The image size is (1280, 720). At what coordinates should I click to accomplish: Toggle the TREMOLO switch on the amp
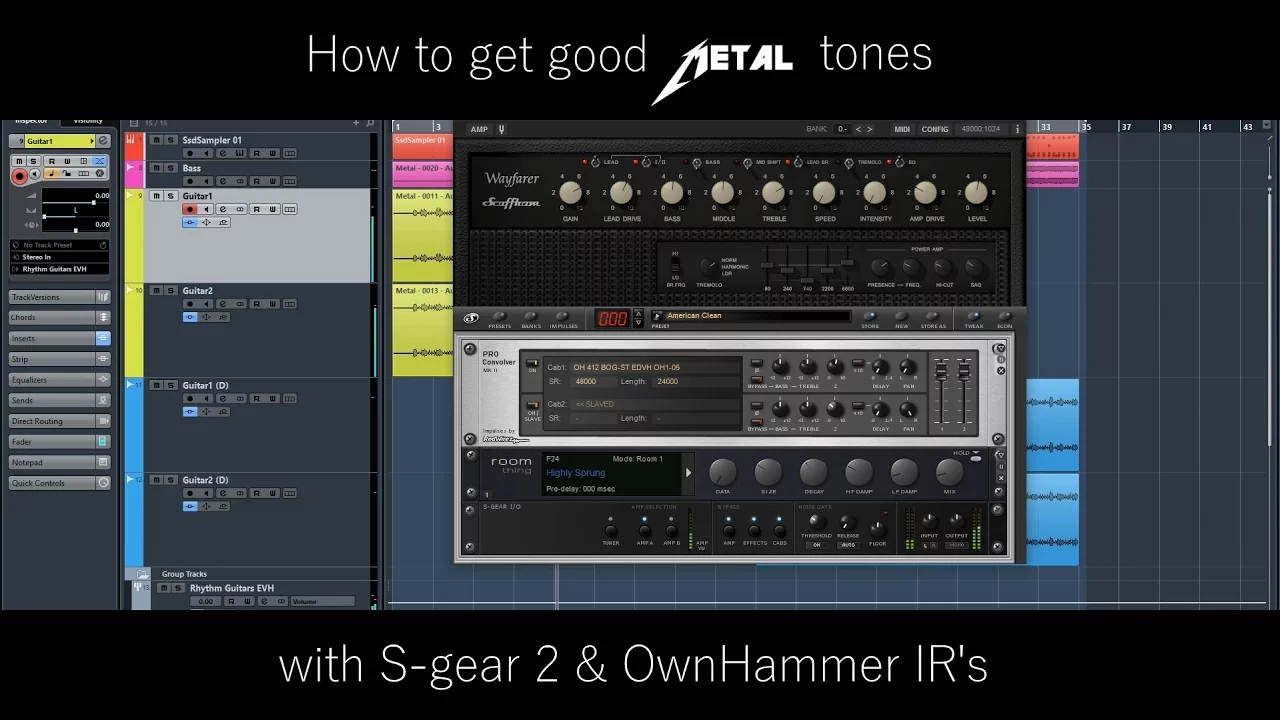point(848,162)
